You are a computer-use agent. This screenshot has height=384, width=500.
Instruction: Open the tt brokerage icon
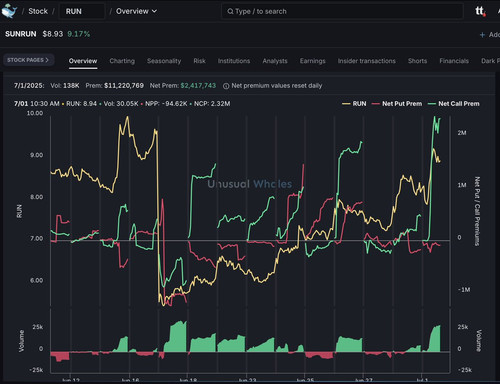(x=480, y=11)
